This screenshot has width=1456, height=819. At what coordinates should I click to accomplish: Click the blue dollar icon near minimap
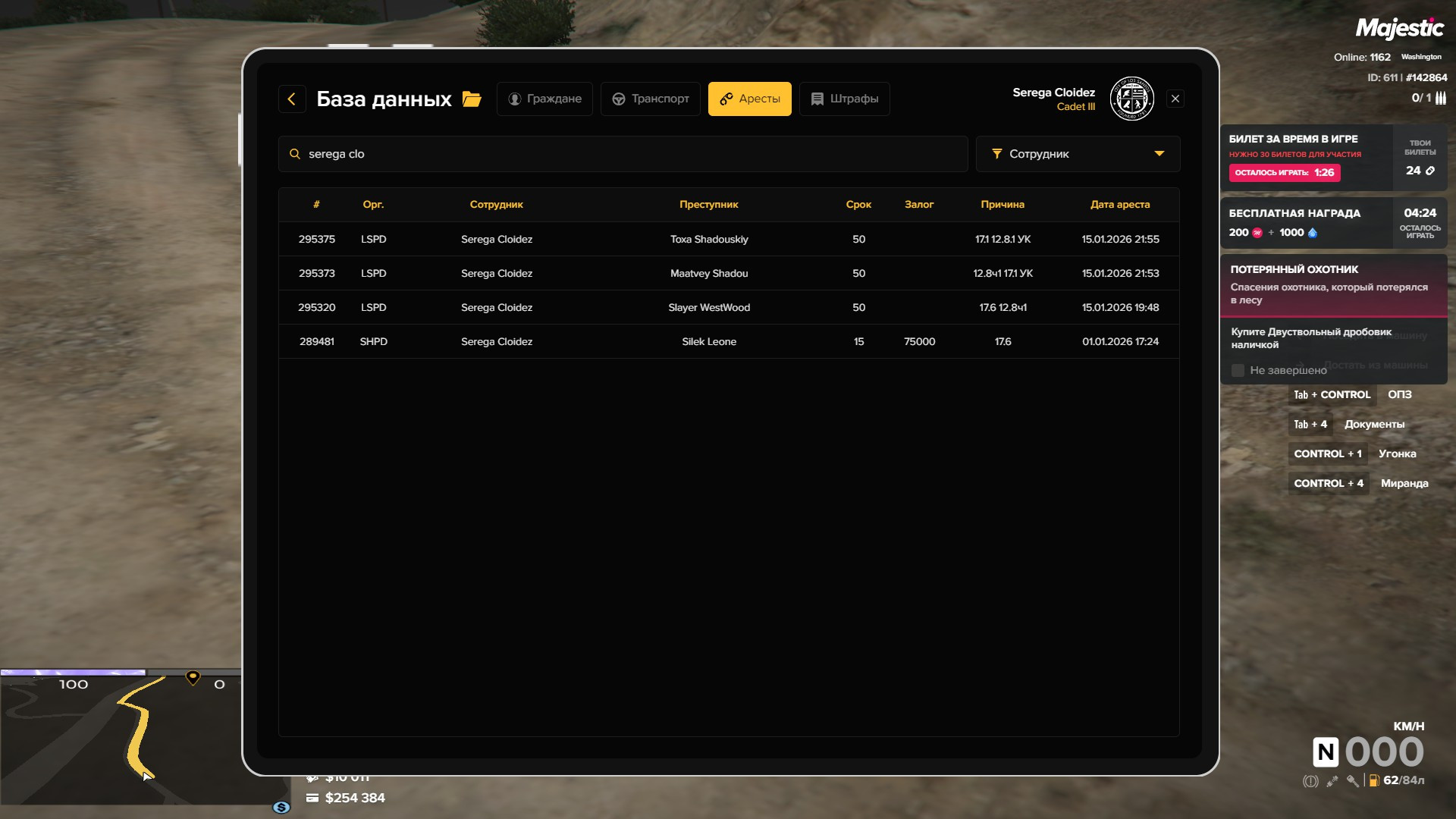(281, 808)
